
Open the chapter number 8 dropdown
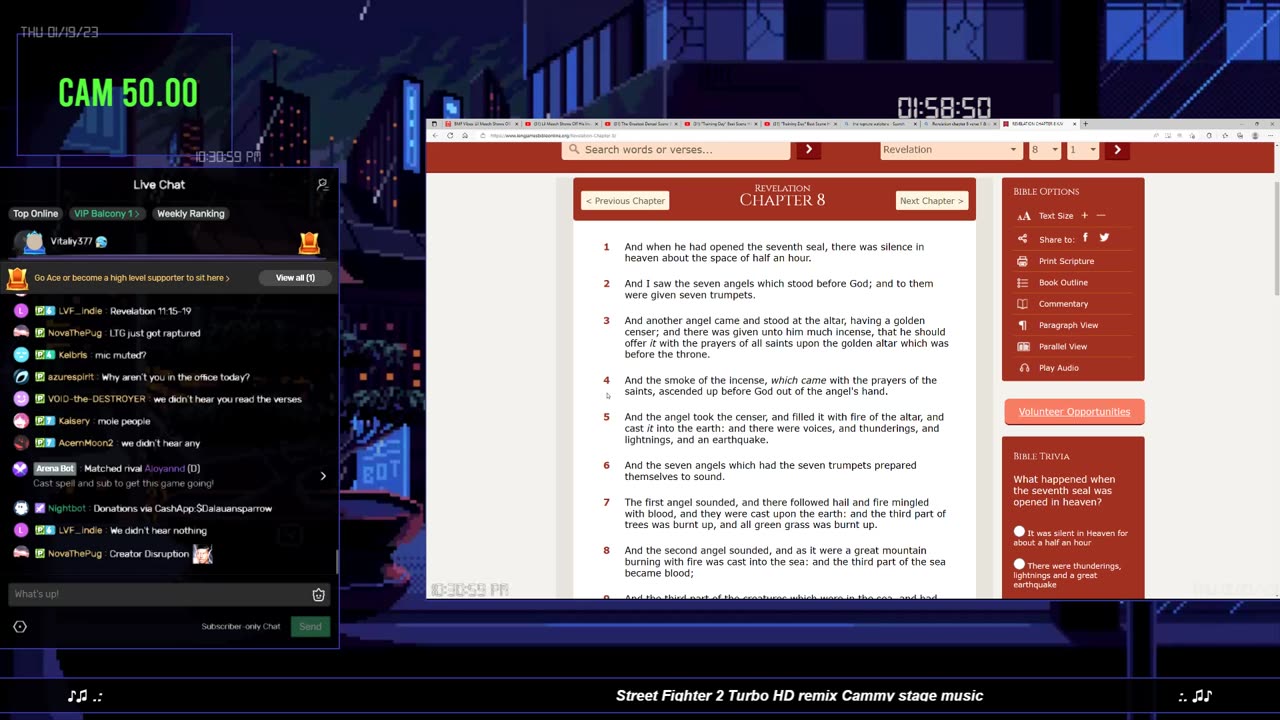point(1044,150)
